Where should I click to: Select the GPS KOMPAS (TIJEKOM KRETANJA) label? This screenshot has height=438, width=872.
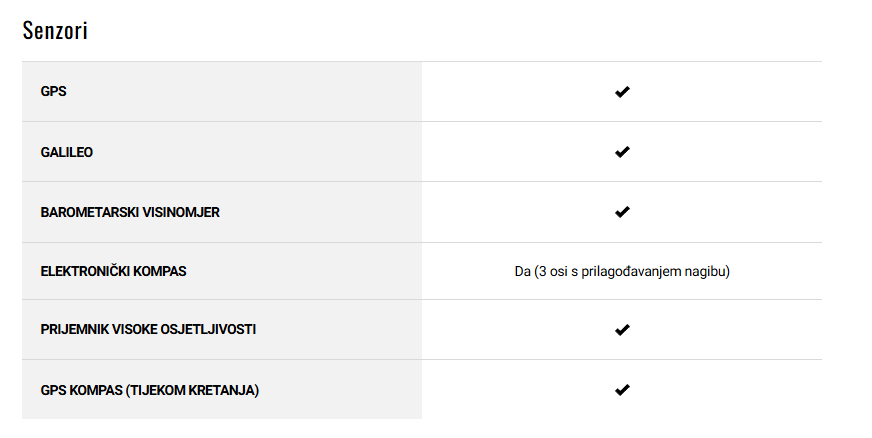click(x=150, y=390)
